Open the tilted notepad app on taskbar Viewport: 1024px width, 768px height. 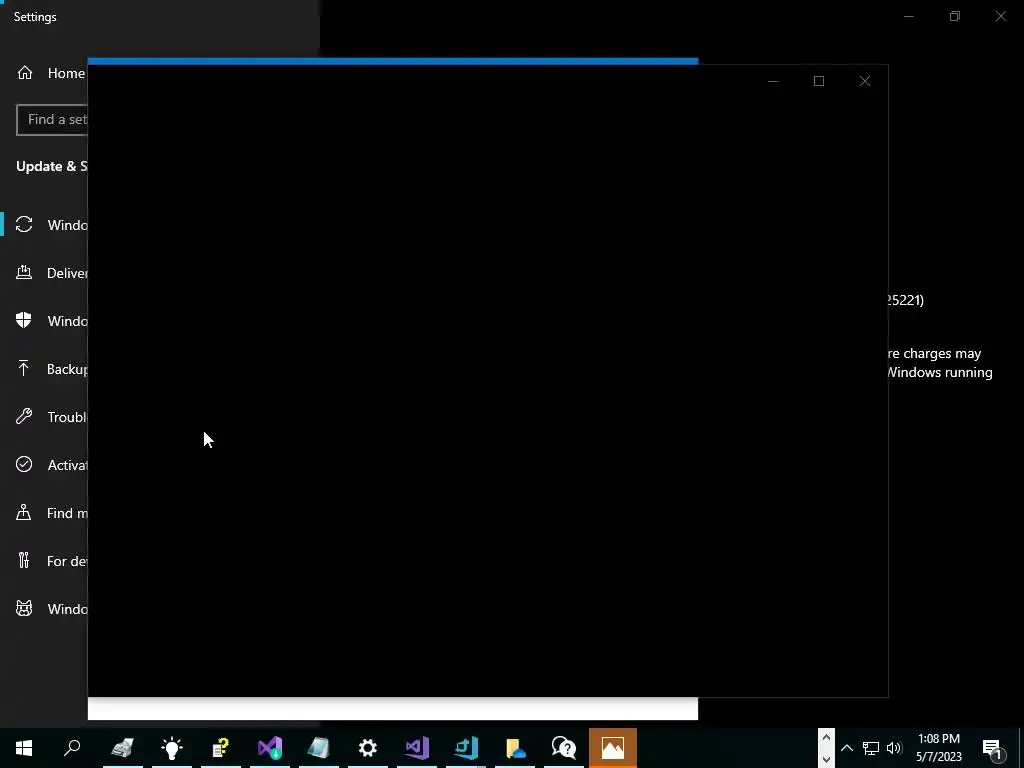pos(319,748)
